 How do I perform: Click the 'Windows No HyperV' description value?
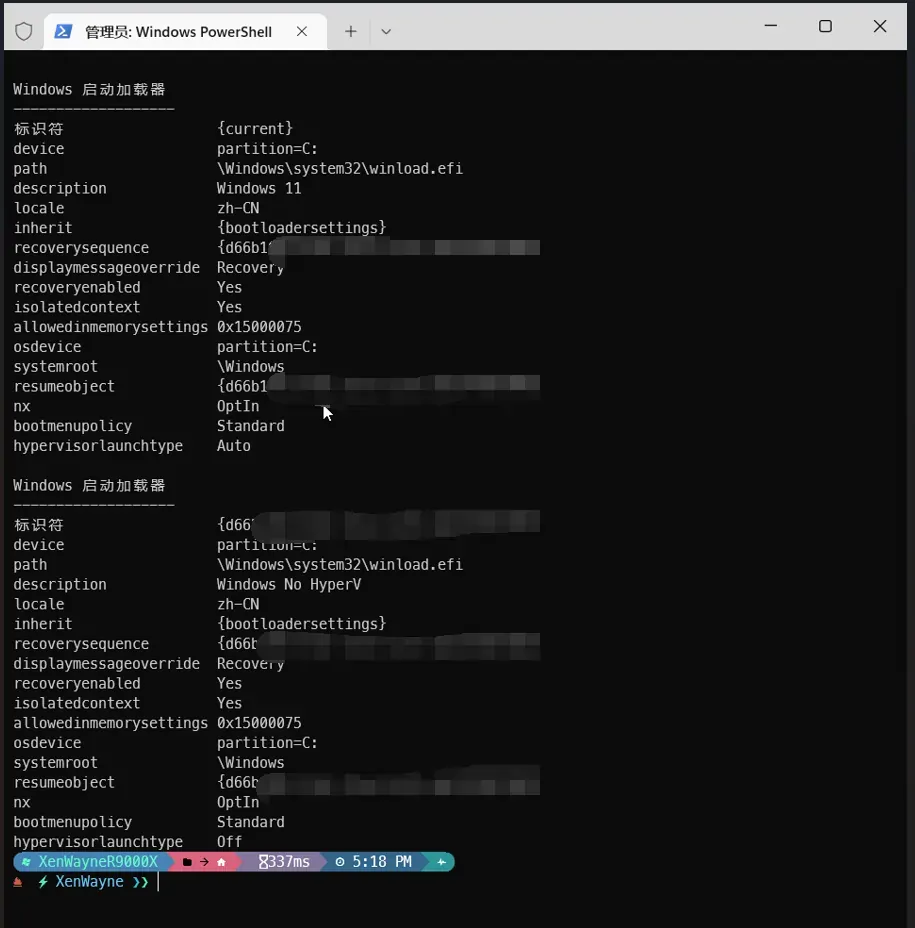coord(289,585)
